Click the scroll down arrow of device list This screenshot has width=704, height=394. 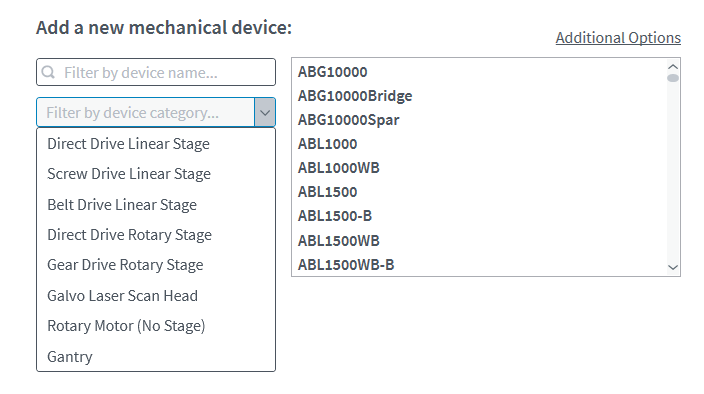pyautogui.click(x=673, y=267)
